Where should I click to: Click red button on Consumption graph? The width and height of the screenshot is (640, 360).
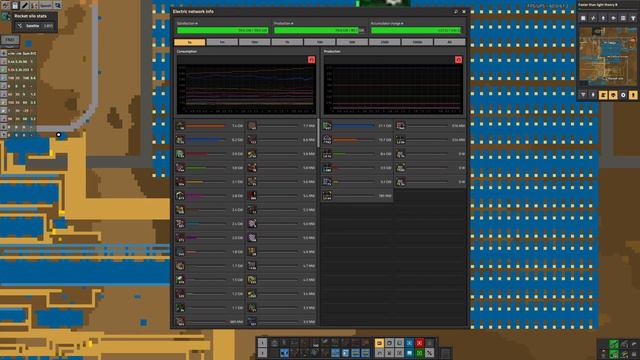pos(311,60)
